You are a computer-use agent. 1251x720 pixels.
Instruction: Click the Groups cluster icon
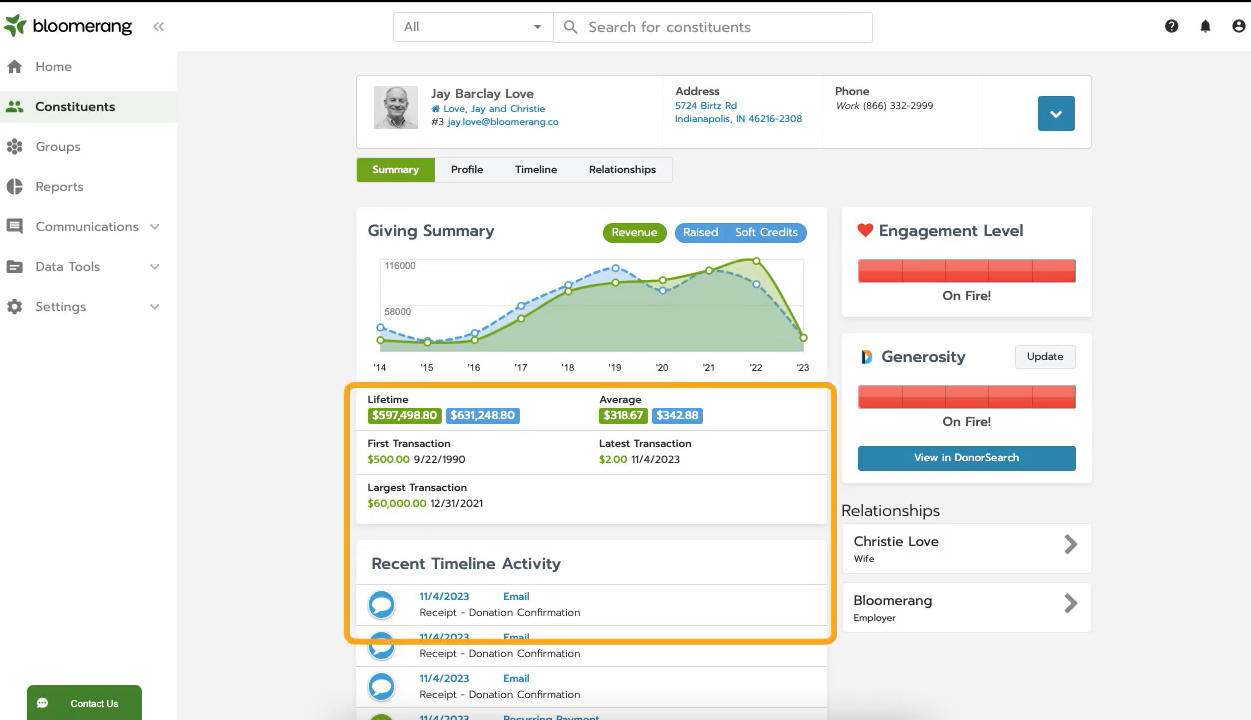[x=14, y=147]
